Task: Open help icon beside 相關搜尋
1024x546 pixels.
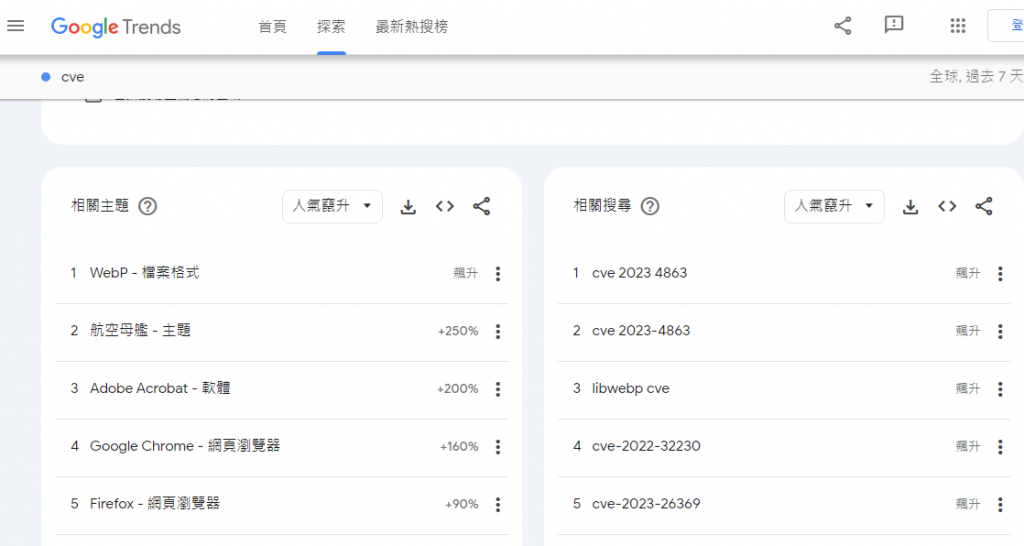Action: [650, 206]
